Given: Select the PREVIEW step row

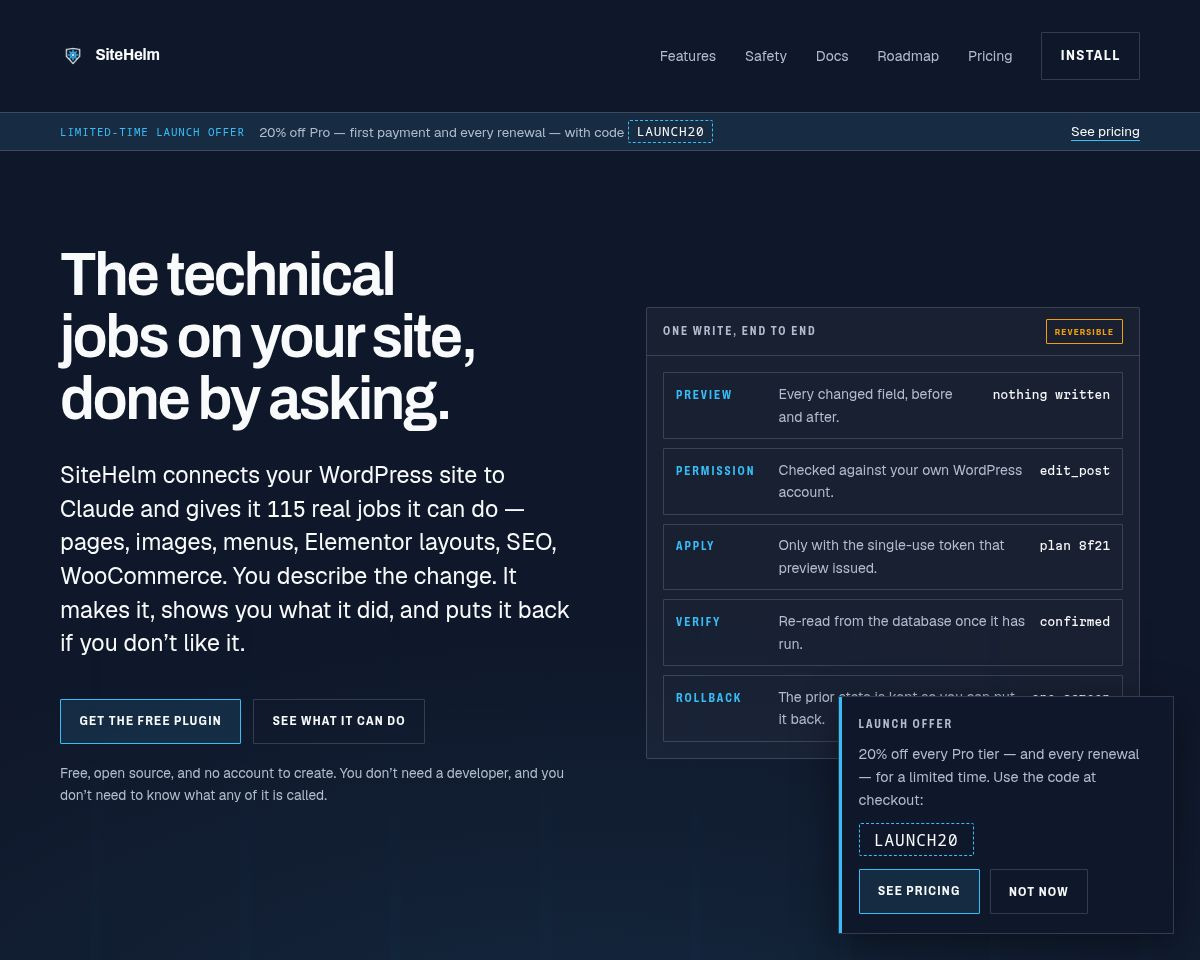Looking at the screenshot, I should point(893,405).
